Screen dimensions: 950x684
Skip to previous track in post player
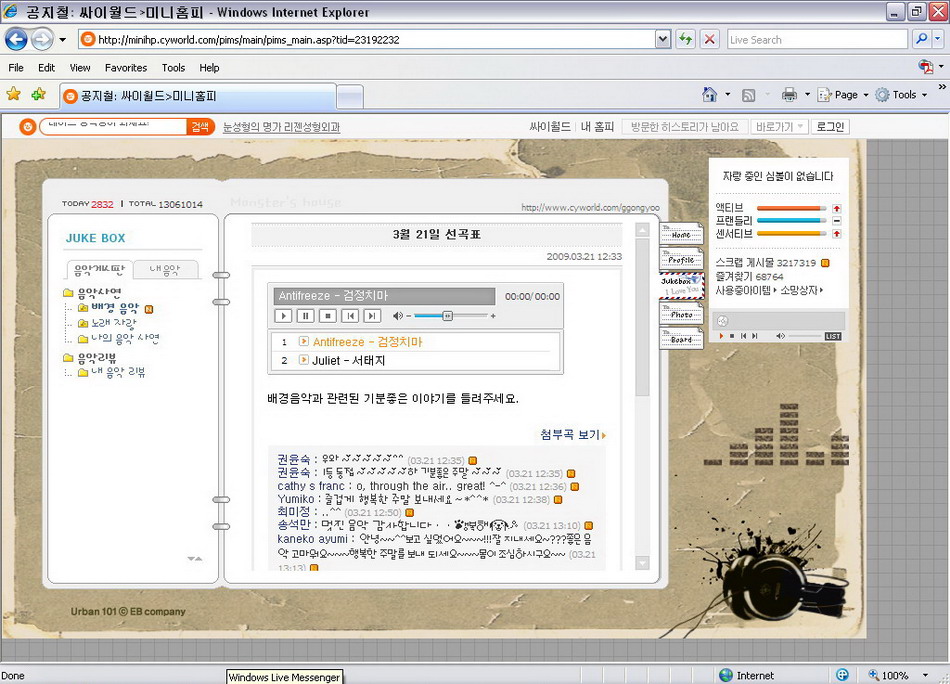click(350, 316)
